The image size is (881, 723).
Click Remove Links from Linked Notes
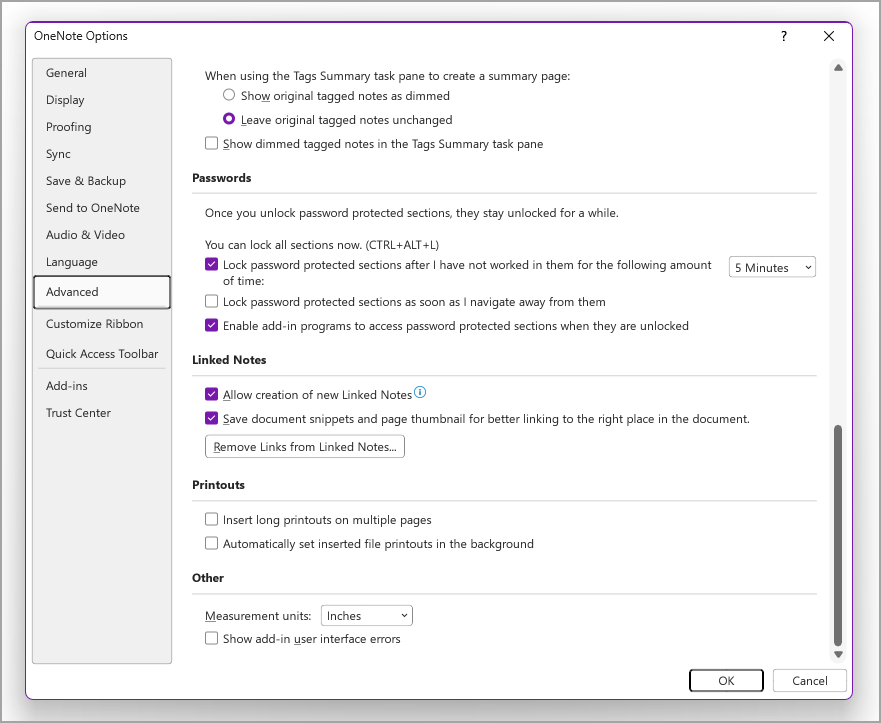point(304,446)
